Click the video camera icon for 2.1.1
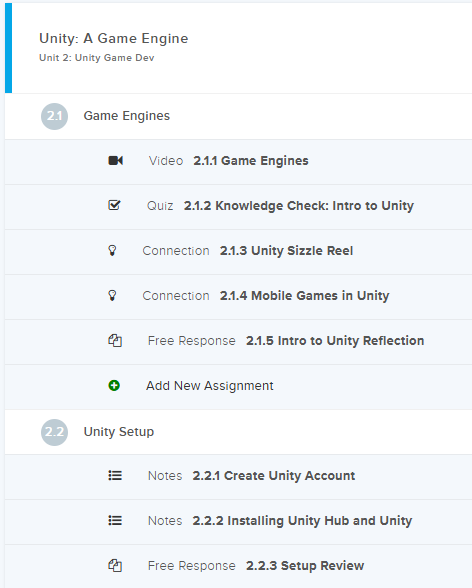The image size is (472, 588). [115, 160]
